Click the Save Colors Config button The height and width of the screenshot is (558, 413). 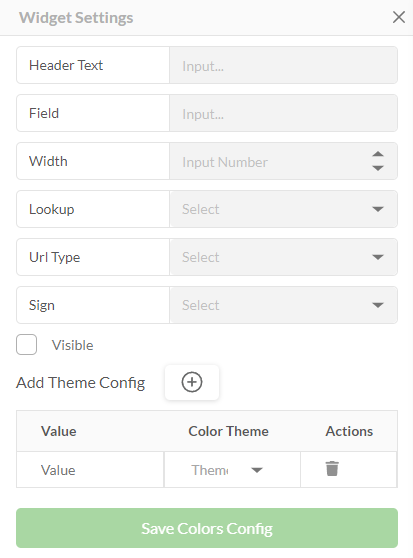pos(207,528)
